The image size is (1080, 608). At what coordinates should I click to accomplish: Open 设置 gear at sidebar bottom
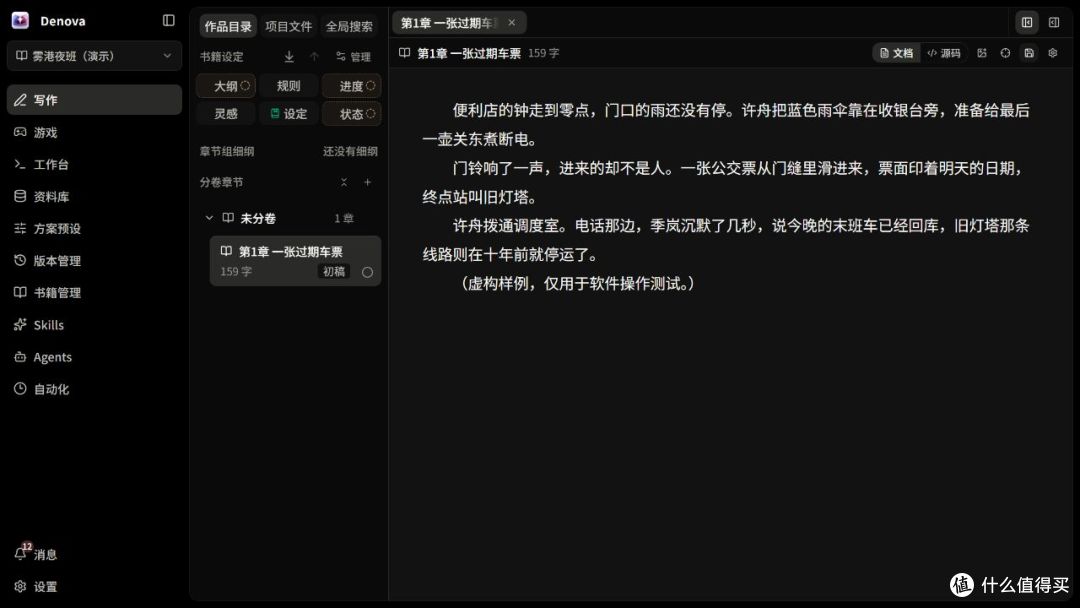(20, 586)
